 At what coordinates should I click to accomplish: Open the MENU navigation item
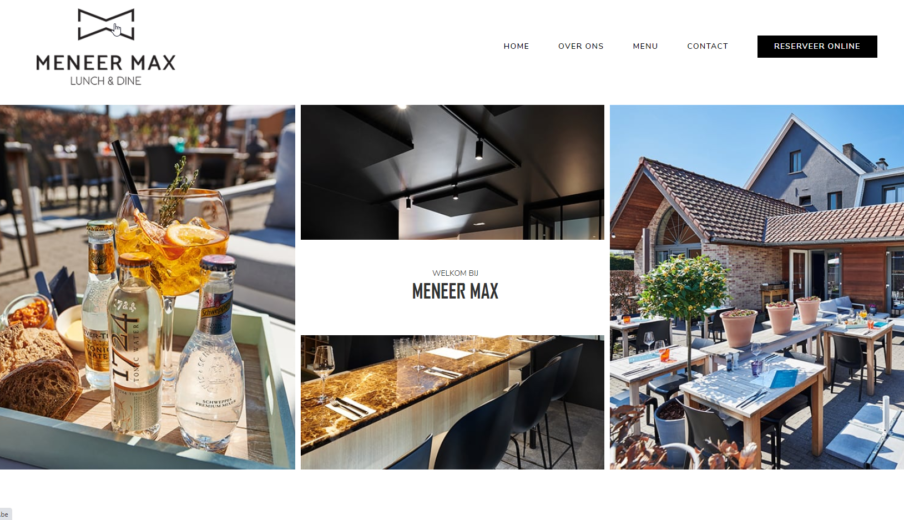click(645, 46)
